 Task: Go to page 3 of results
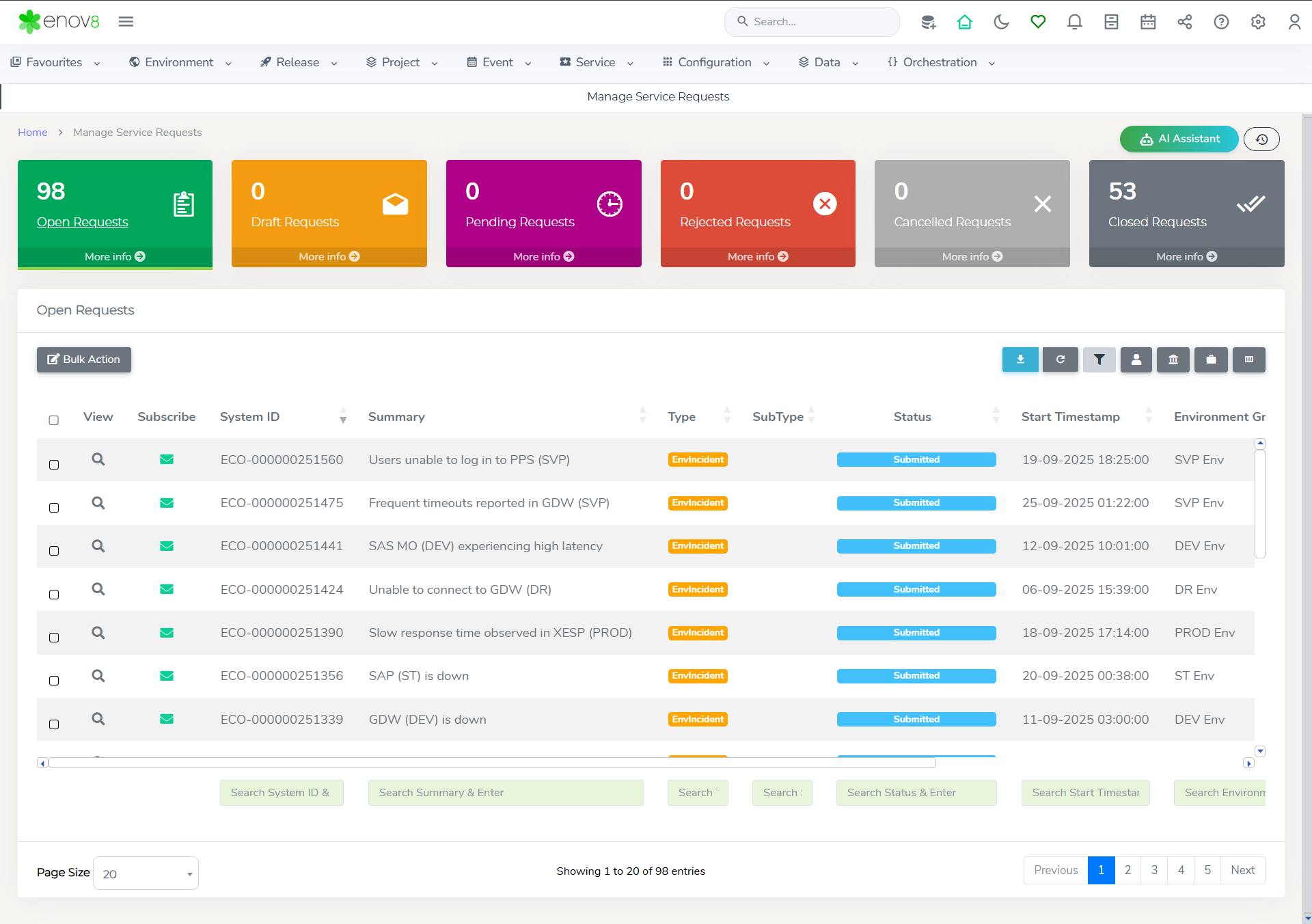pyautogui.click(x=1154, y=870)
